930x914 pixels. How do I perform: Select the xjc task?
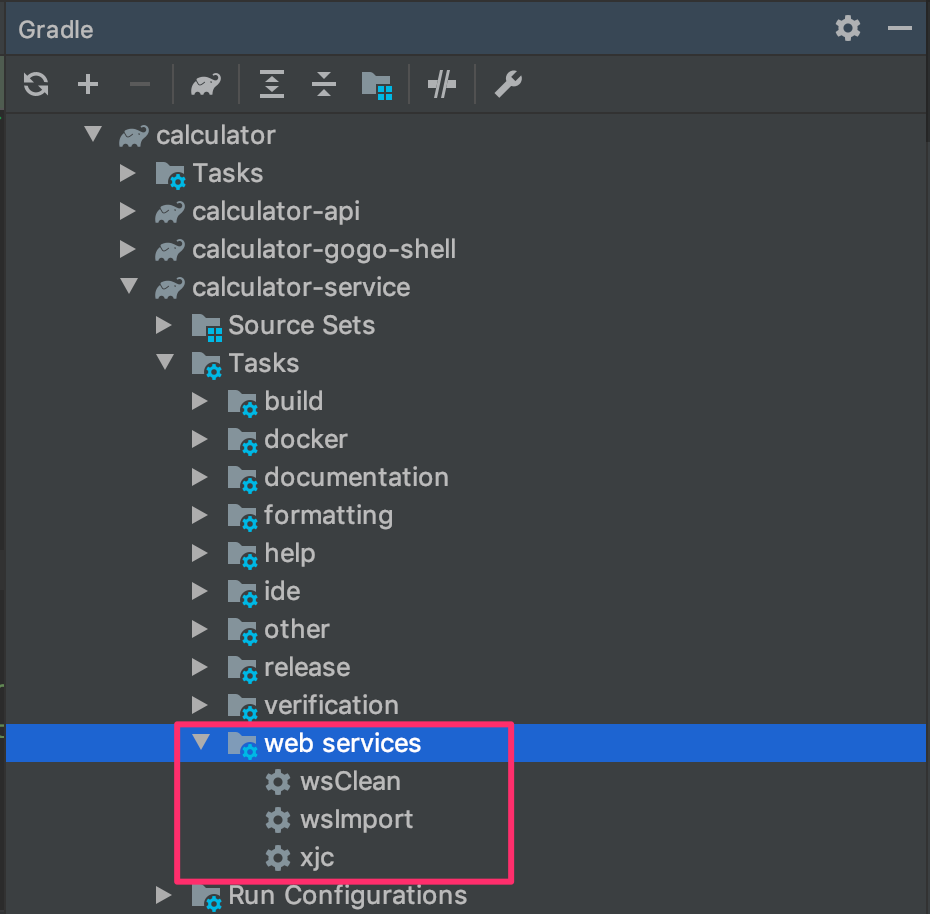pyautogui.click(x=300, y=858)
